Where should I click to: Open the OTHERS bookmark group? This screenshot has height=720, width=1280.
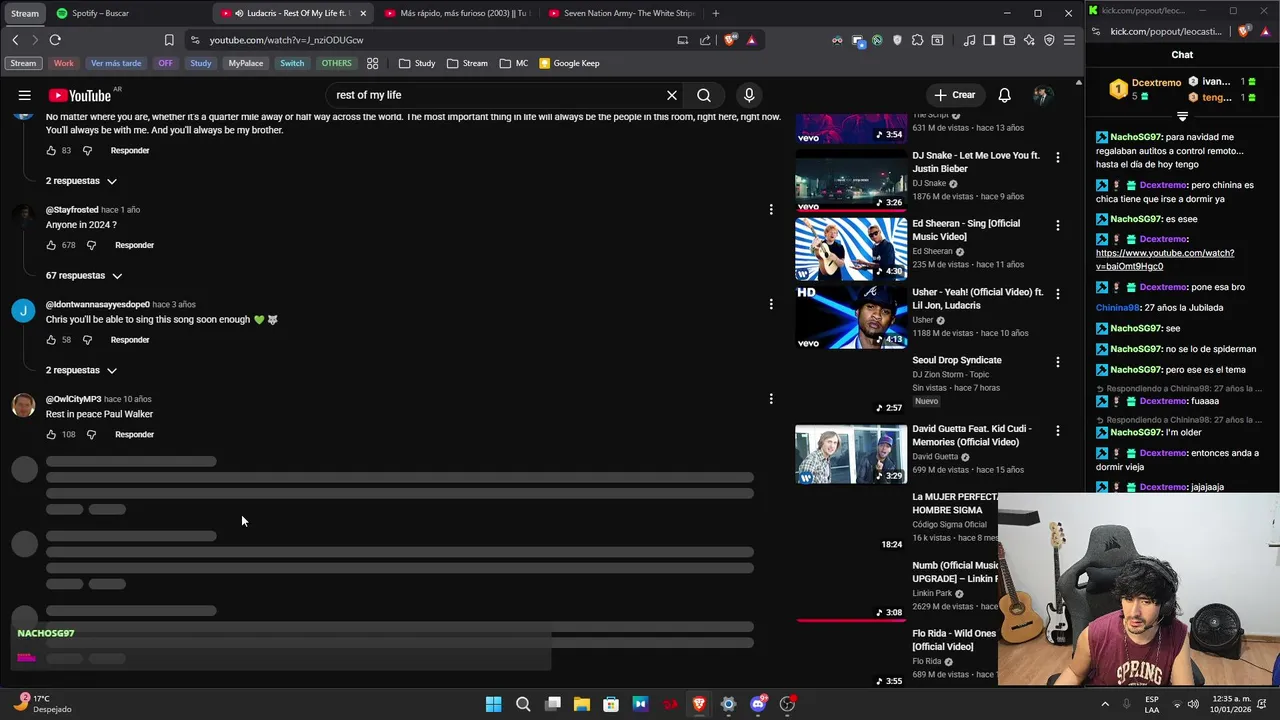coord(336,63)
